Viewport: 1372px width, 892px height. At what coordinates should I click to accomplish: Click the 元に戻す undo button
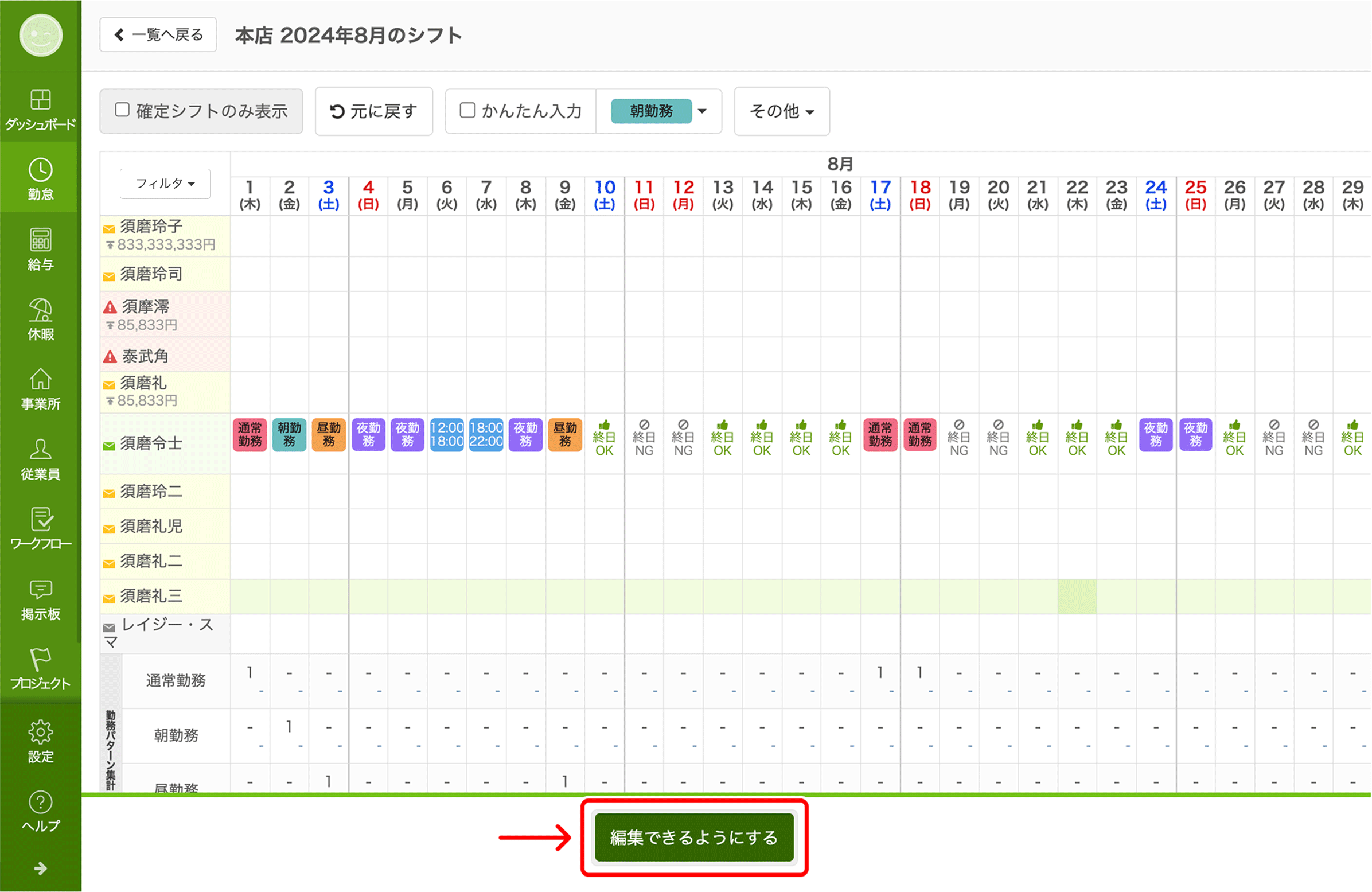373,111
